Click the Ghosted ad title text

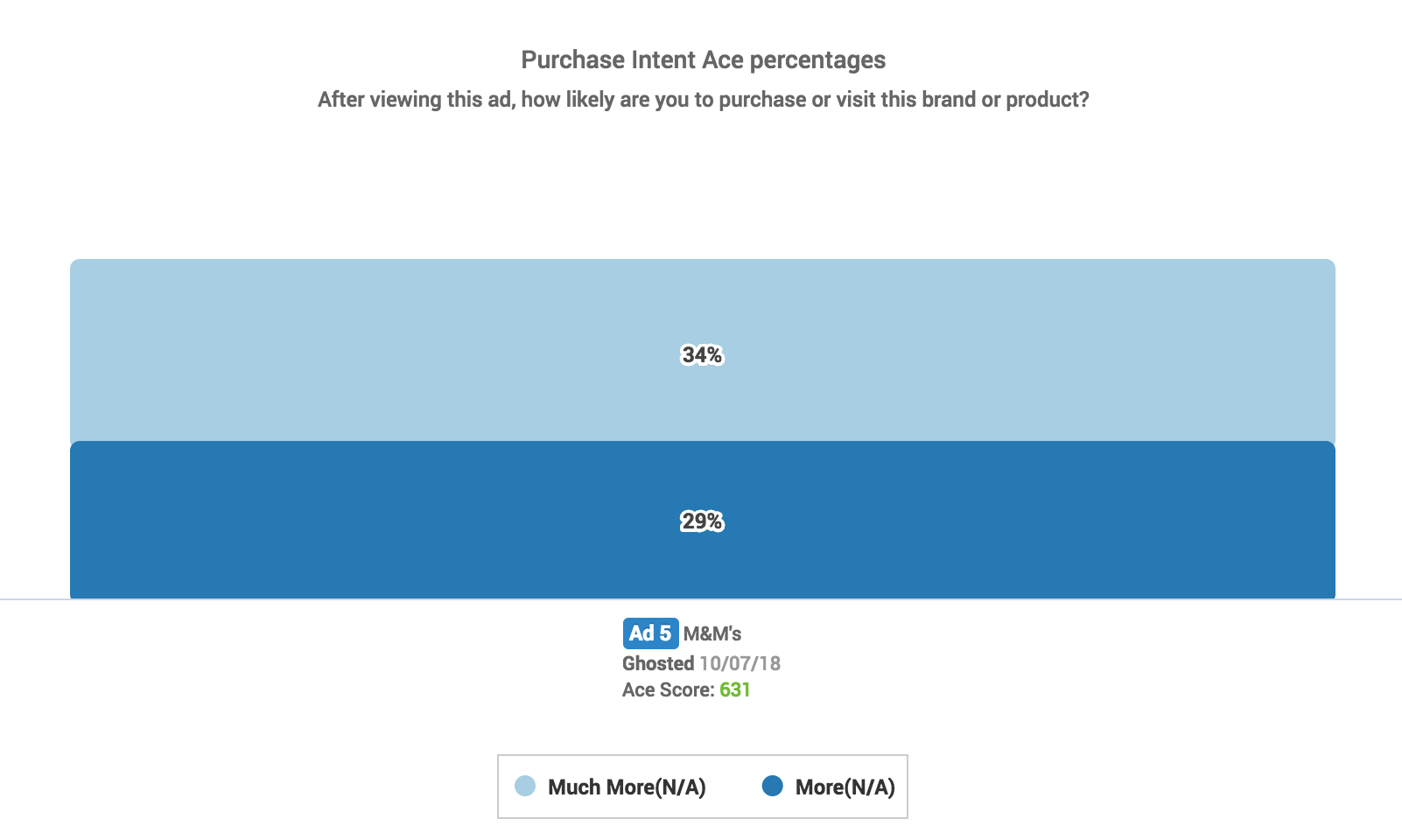658,663
